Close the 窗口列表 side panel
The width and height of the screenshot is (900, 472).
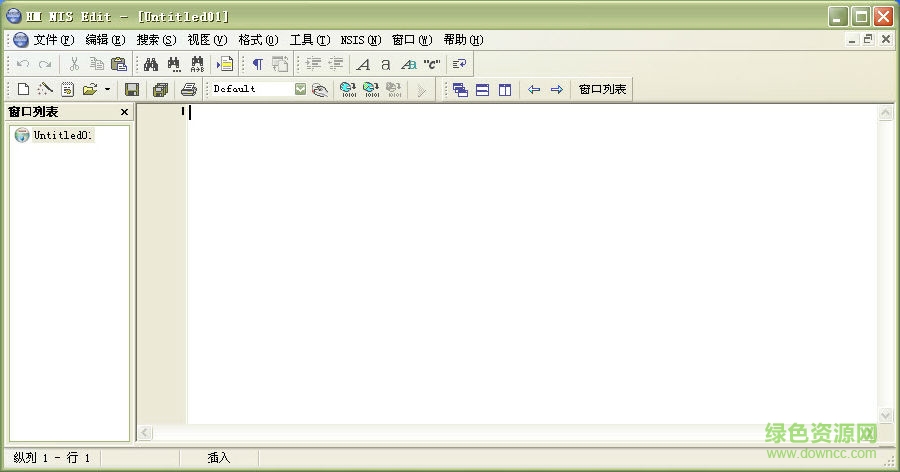click(x=124, y=112)
